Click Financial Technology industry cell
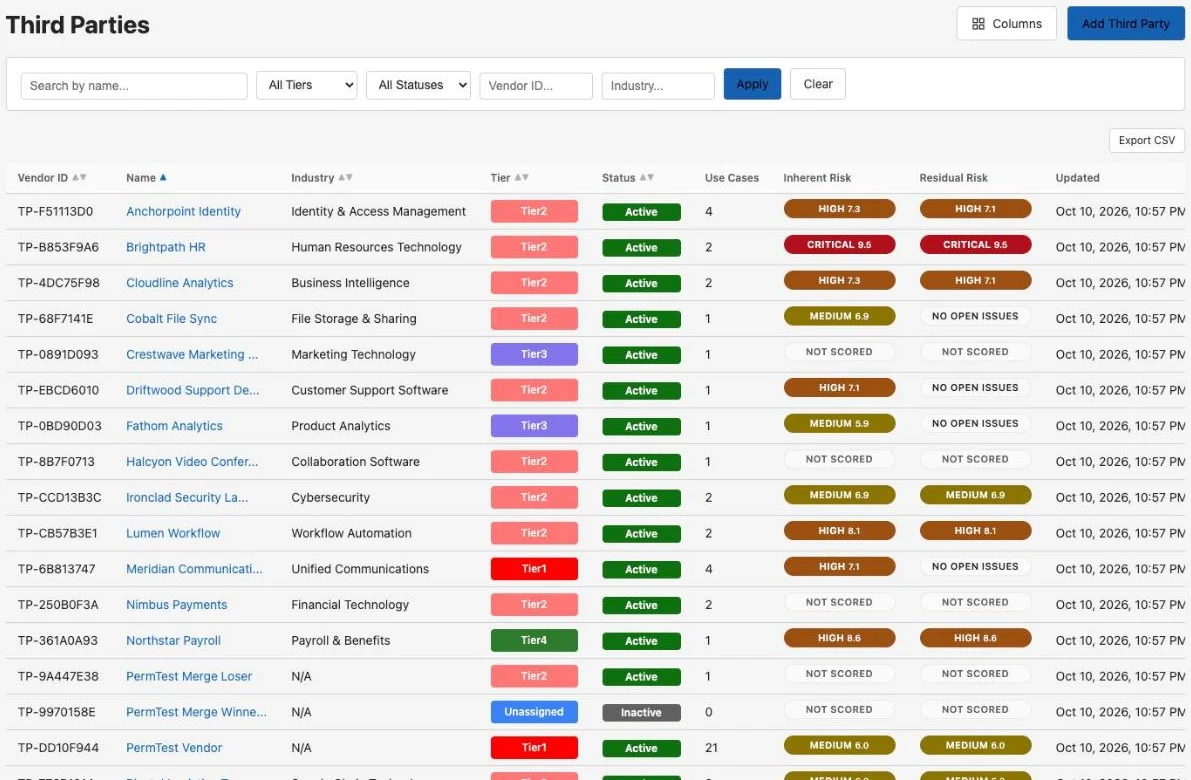Viewport: 1191px width, 780px height. 349,605
